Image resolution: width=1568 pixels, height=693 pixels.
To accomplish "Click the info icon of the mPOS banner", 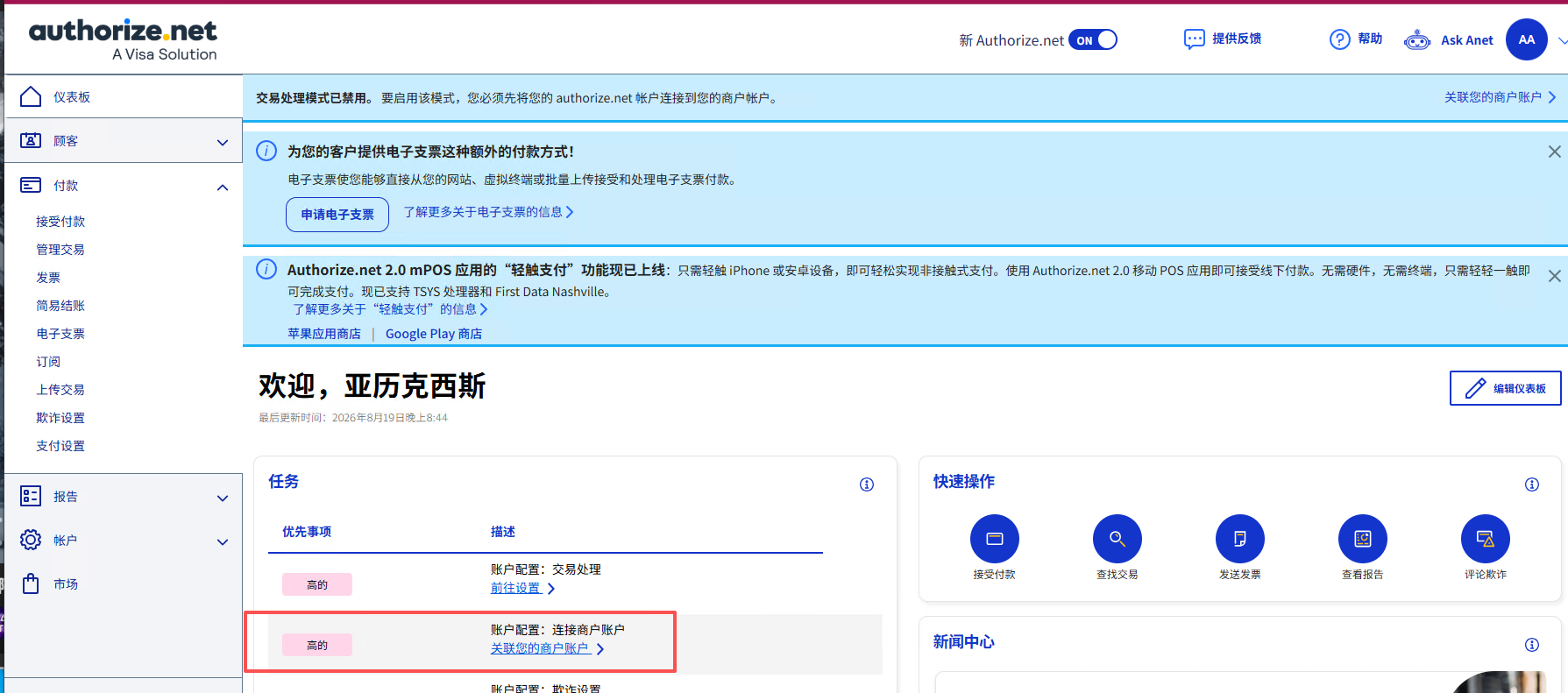I will (x=266, y=269).
